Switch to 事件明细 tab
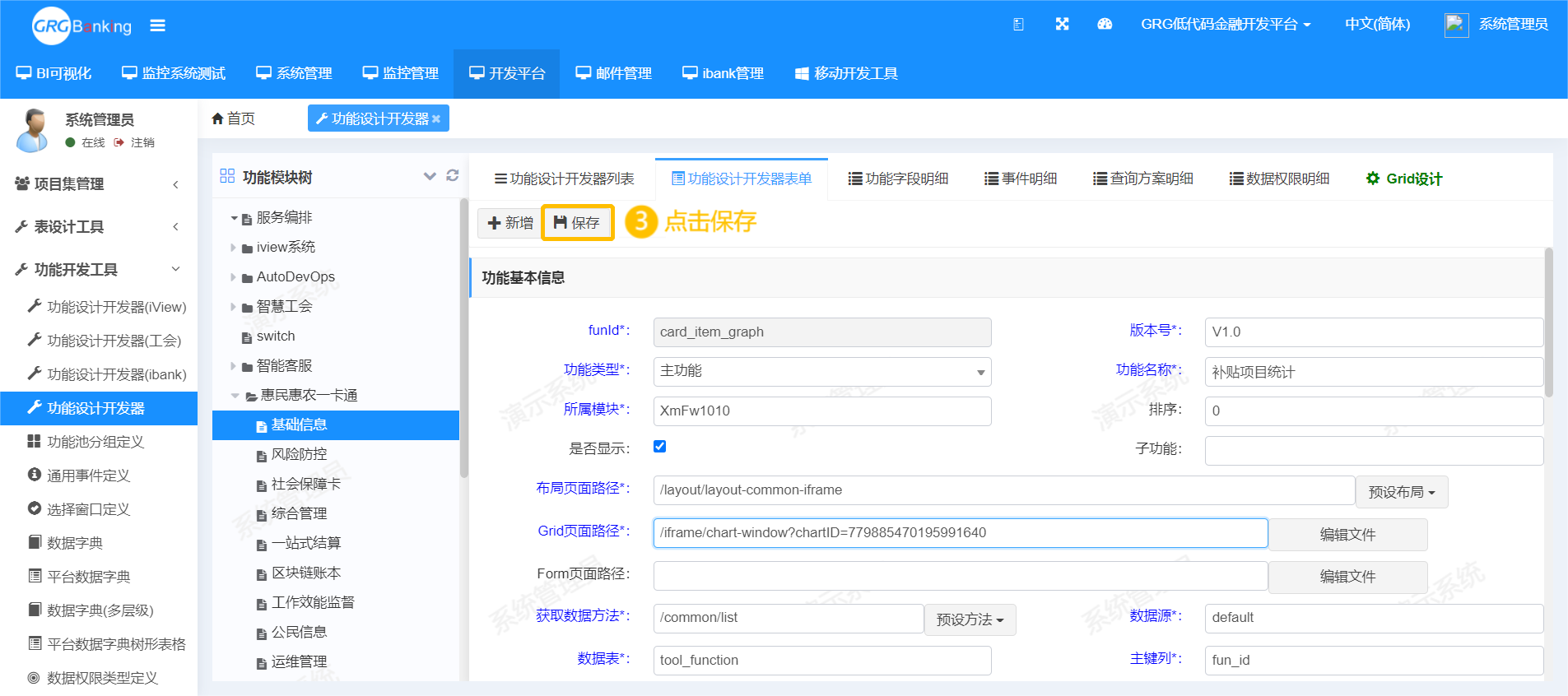This screenshot has width=1568, height=696. pos(1021,179)
